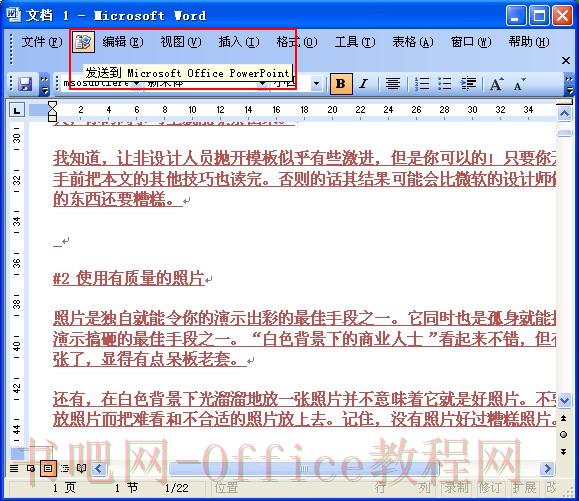
Task: Click split box above vertical scrollbar
Action: (564, 102)
